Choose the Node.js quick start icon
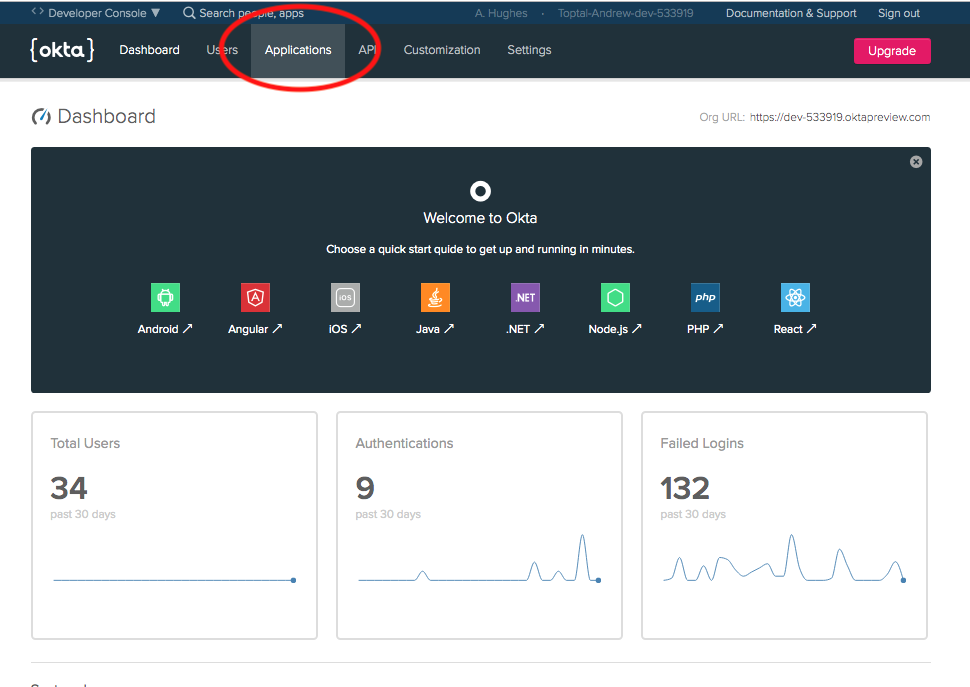Image resolution: width=970 pixels, height=687 pixels. pos(615,298)
